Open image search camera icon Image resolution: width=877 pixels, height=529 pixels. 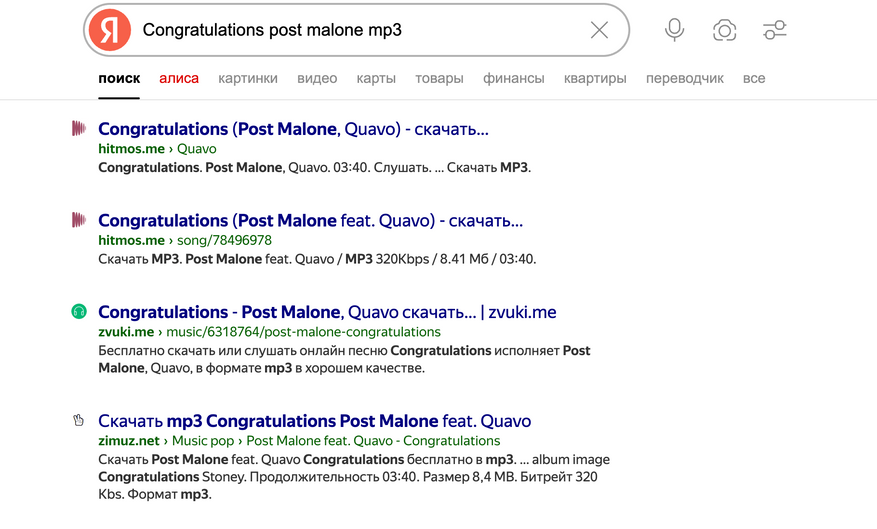(725, 30)
